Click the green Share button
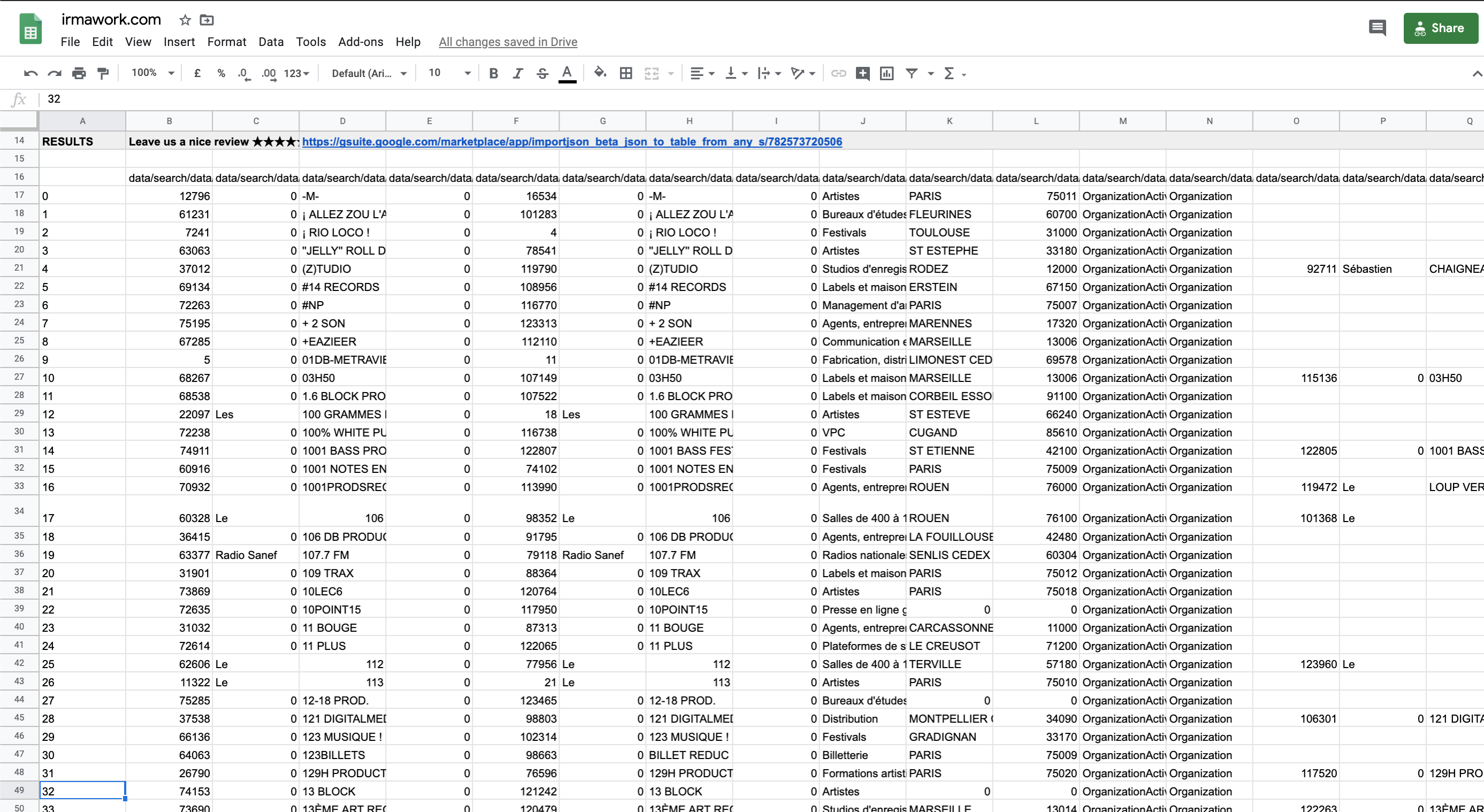Screen dimensions: 1484x812 [x=1440, y=28]
